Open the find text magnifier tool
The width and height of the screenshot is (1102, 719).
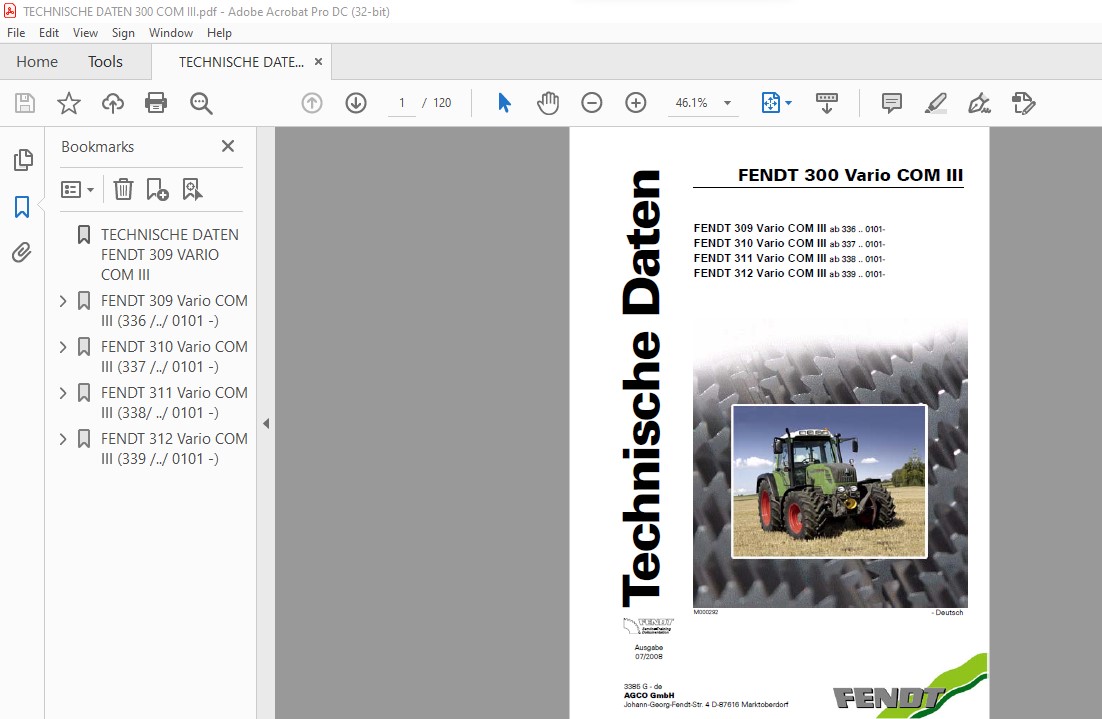[201, 103]
